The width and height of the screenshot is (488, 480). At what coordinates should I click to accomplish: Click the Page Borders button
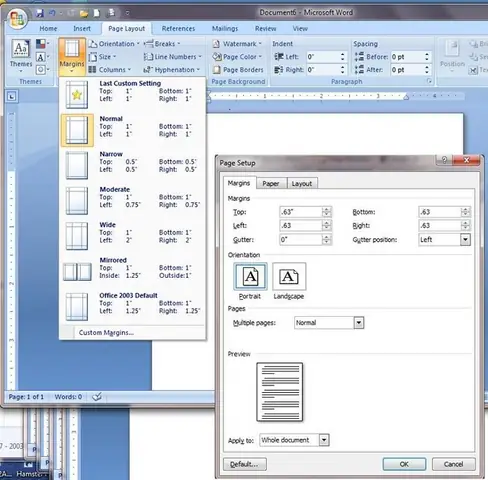click(238, 70)
